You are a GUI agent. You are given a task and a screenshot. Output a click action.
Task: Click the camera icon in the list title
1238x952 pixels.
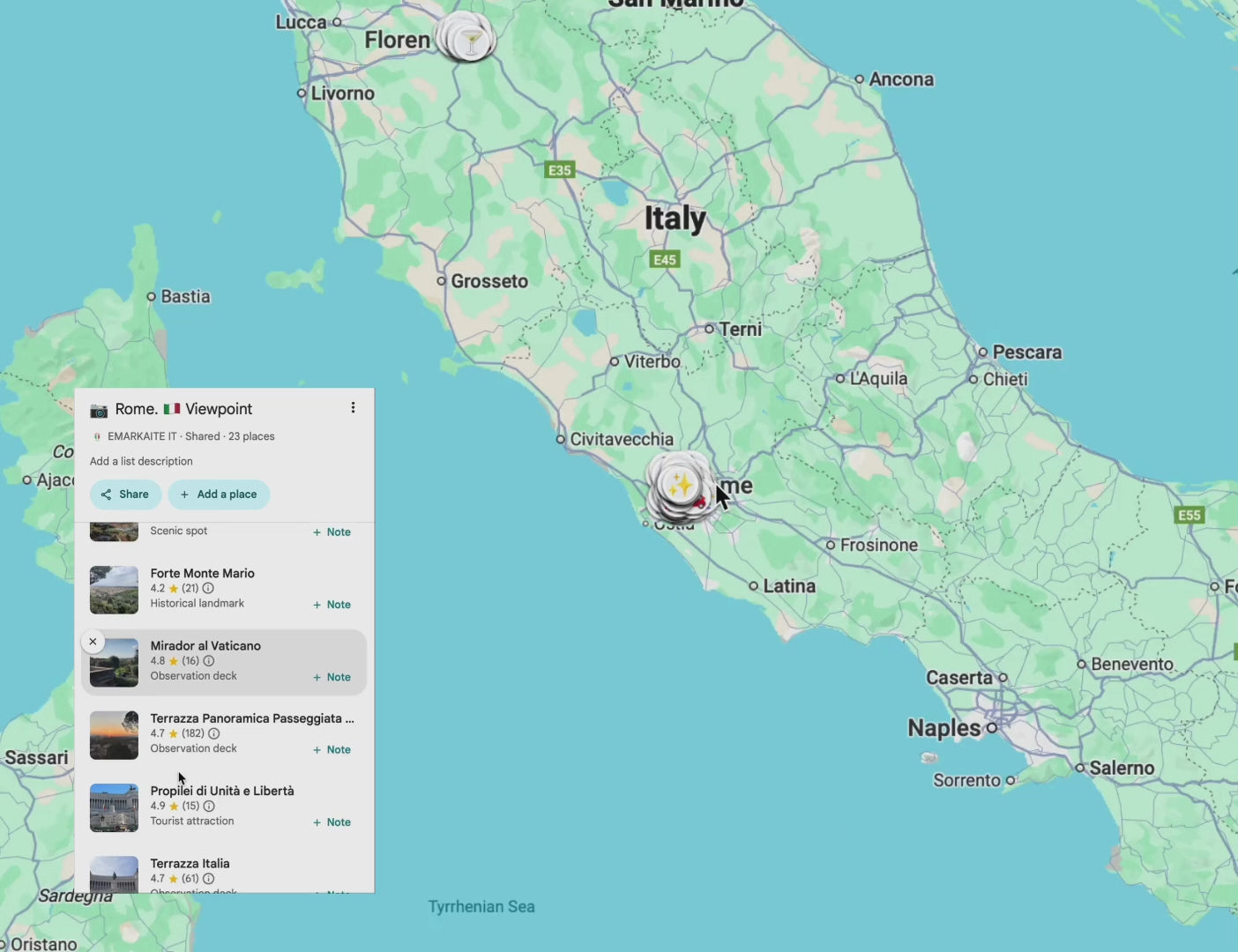click(x=97, y=408)
